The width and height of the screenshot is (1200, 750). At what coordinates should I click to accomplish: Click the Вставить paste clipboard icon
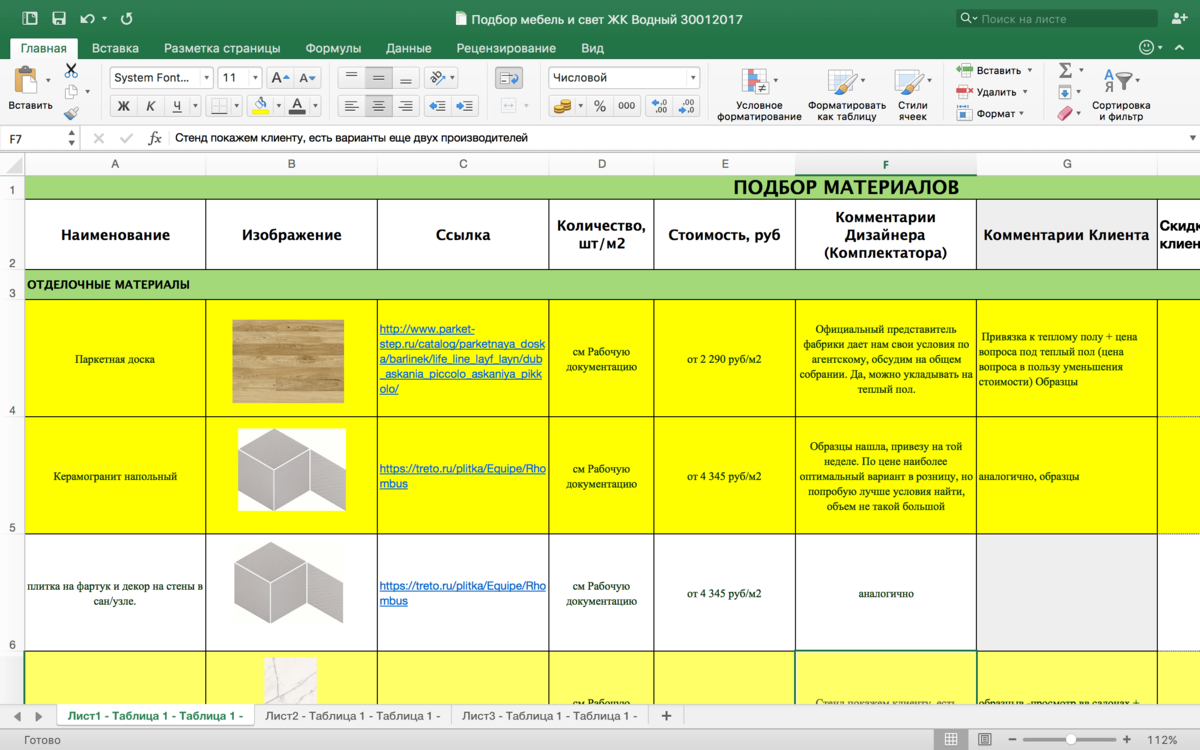[x=27, y=79]
